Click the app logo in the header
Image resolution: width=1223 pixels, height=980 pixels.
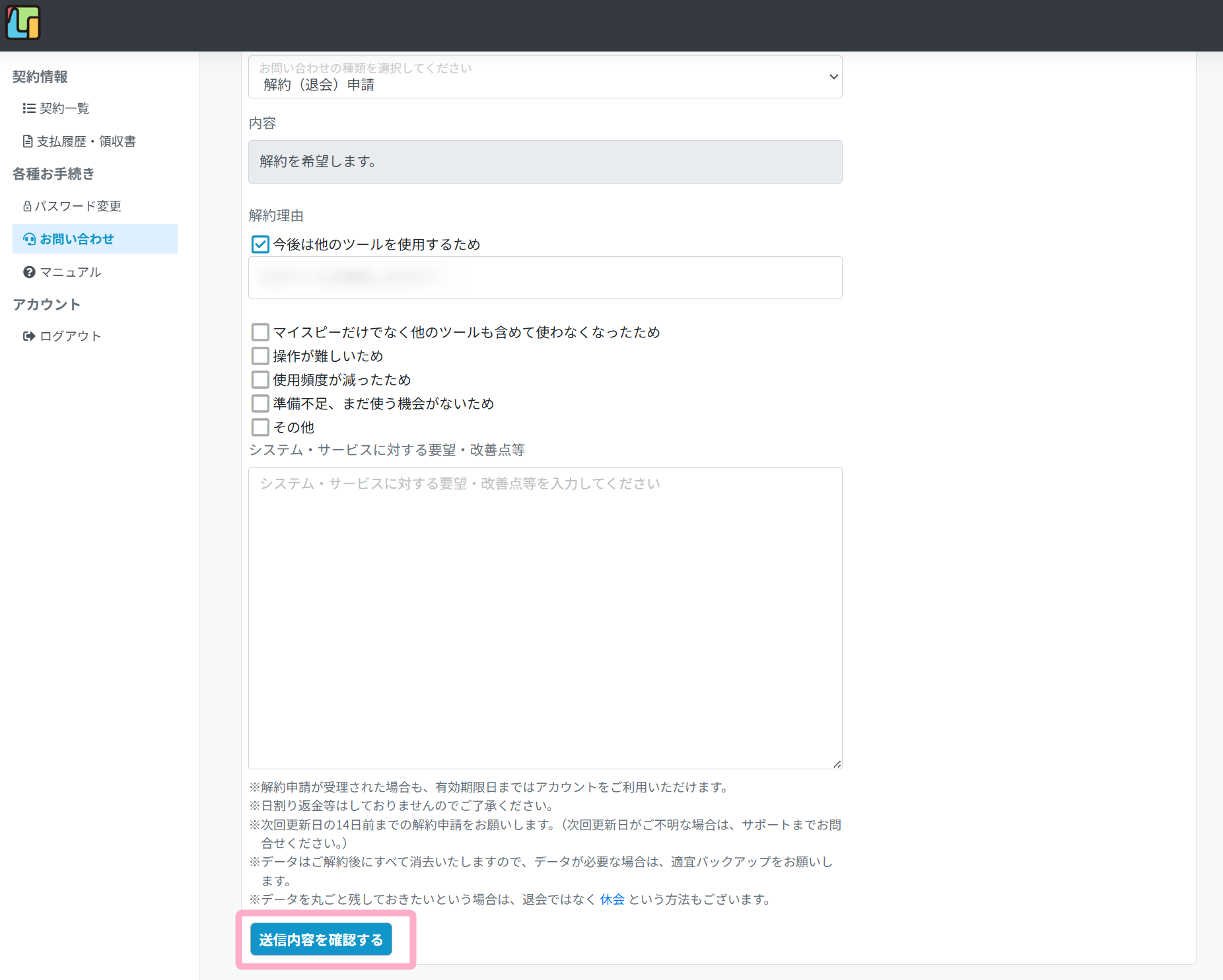[x=23, y=23]
